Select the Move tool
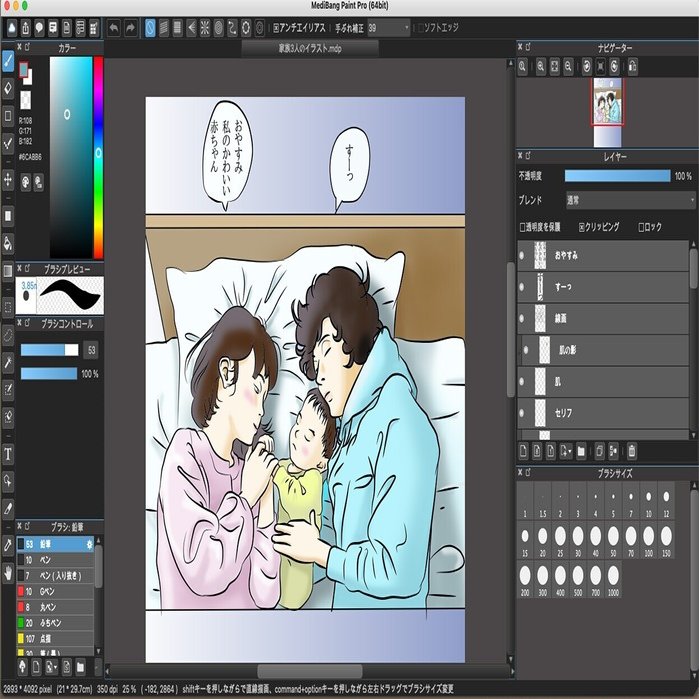Viewport: 699px width, 699px height. [x=8, y=180]
